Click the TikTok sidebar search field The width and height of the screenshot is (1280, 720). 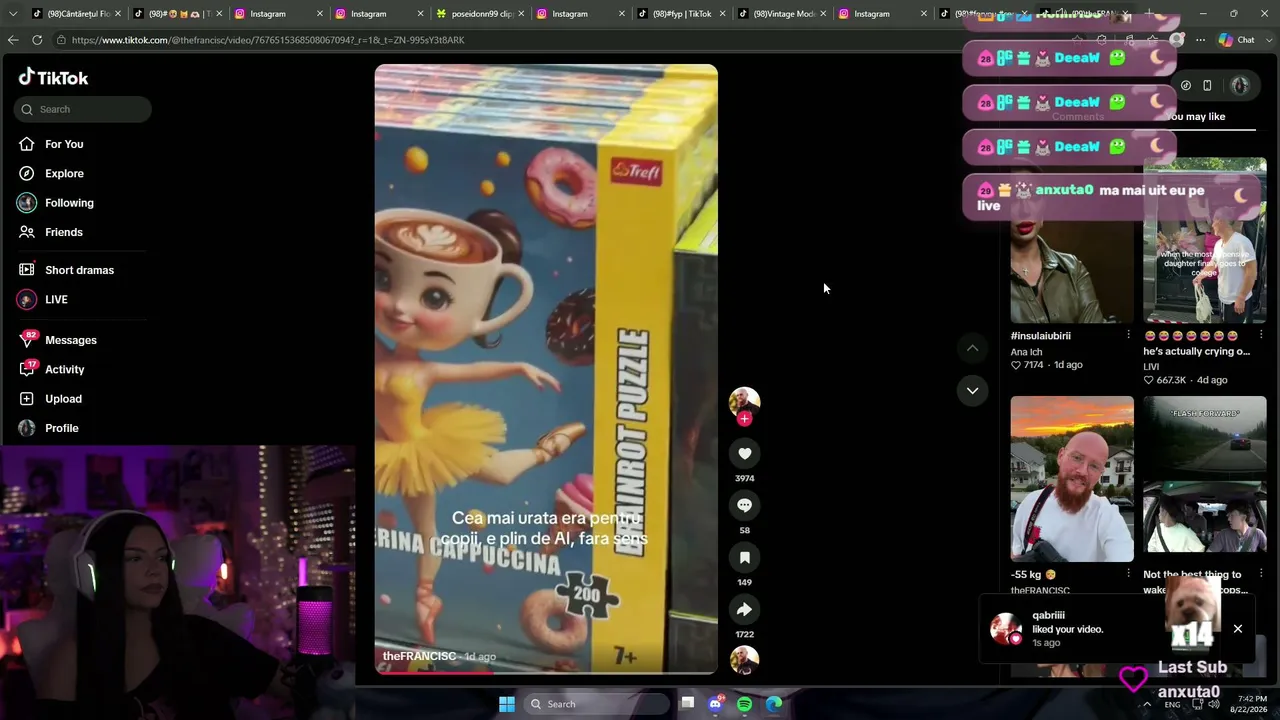(83, 109)
